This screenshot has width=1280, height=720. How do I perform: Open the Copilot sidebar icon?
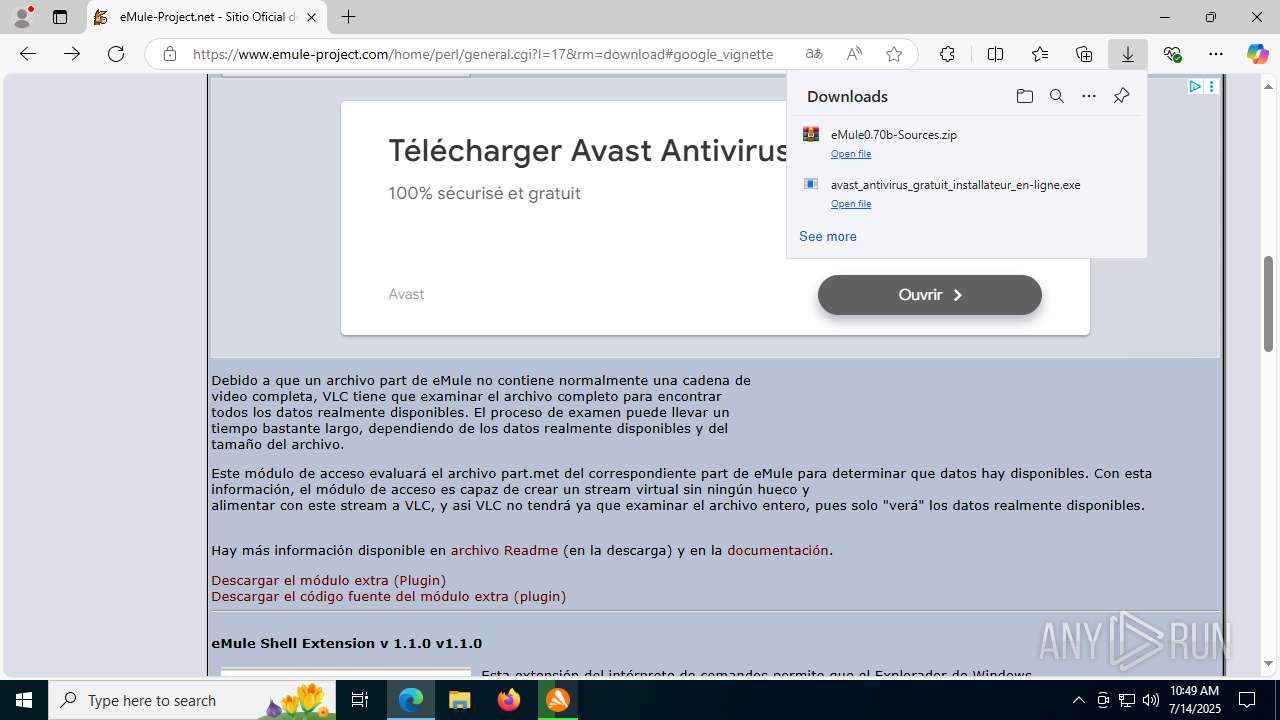coord(1257,54)
